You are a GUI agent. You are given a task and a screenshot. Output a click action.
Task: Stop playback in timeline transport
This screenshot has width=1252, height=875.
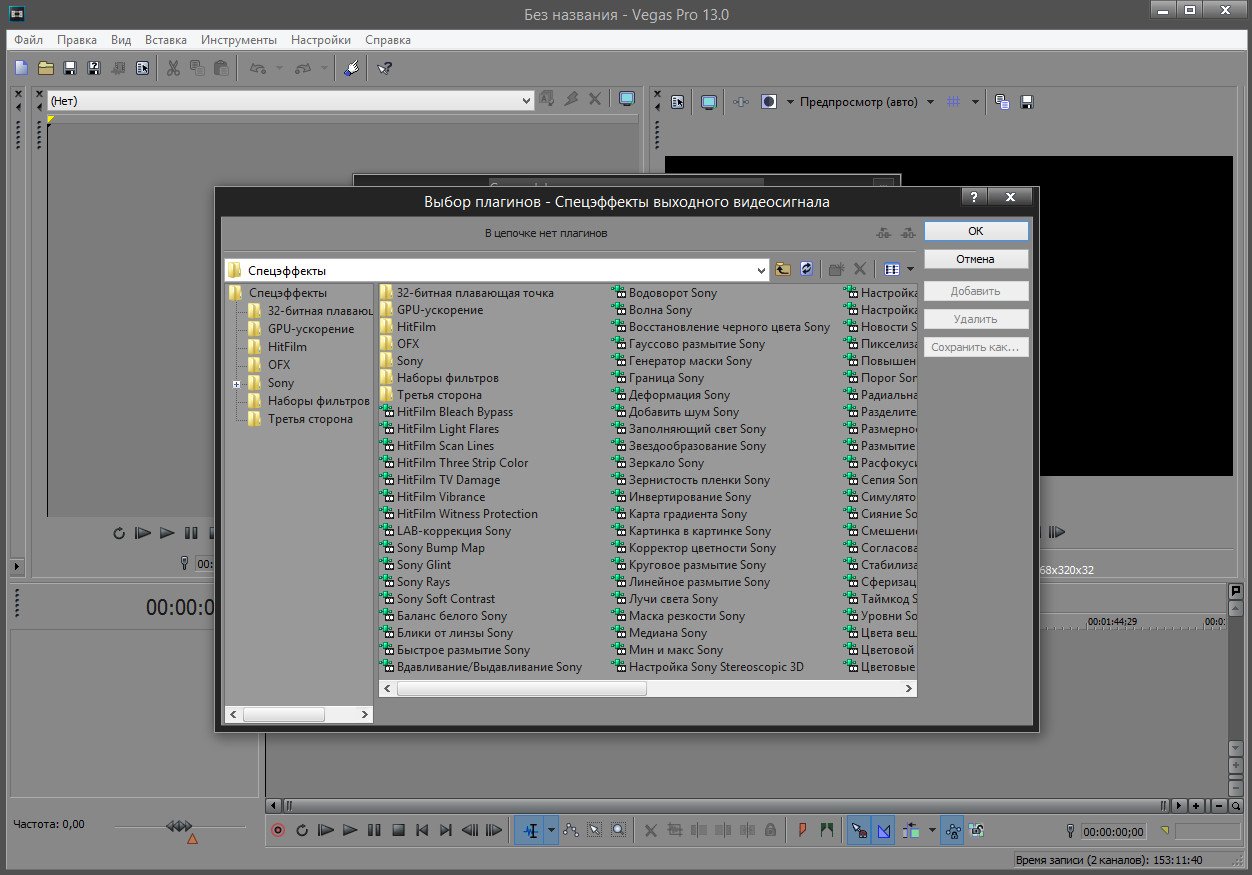tap(398, 830)
